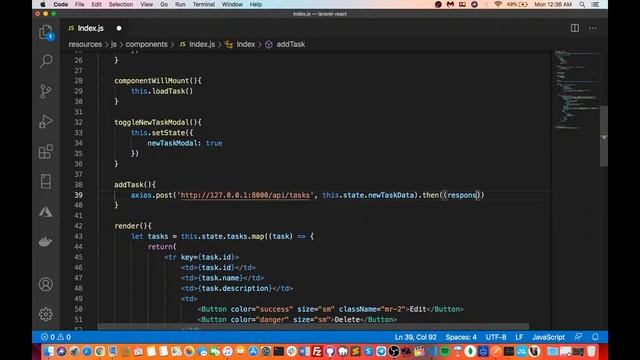The width and height of the screenshot is (640, 360).
Task: Change encoding via UTF-8
Action: coord(496,337)
